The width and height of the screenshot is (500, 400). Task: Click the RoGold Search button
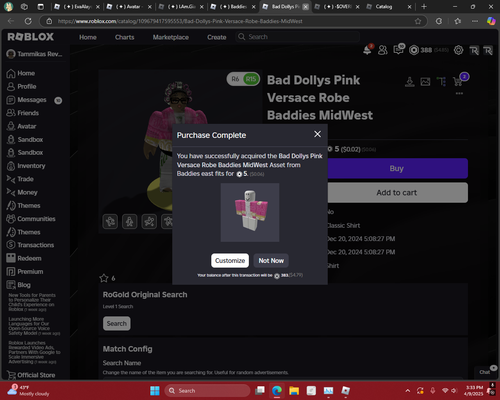(x=117, y=323)
